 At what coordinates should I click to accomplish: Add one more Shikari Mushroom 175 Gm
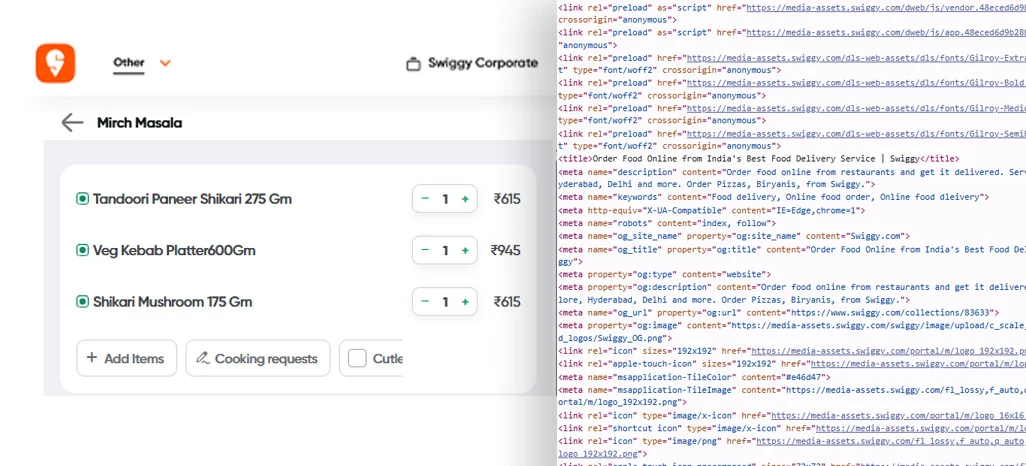point(465,302)
